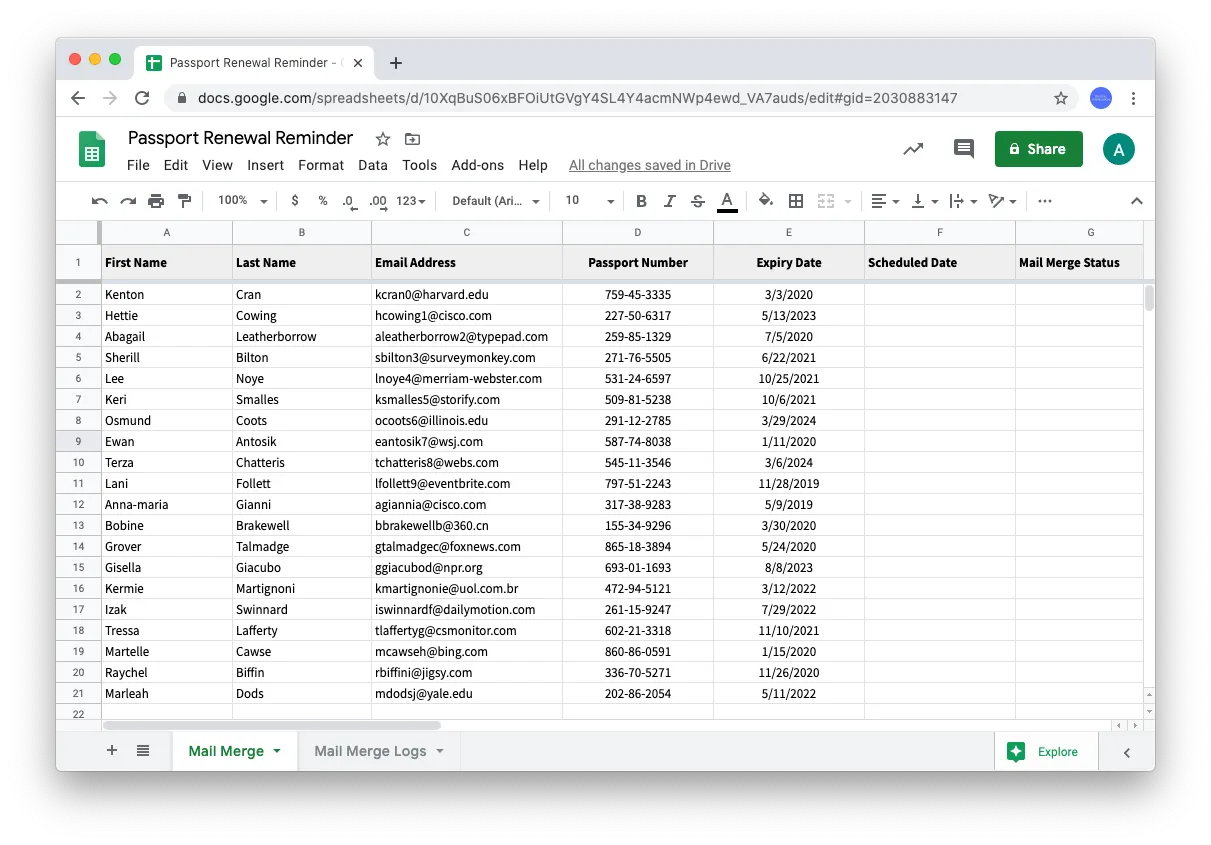
Task: Click the Explore button
Action: (x=1045, y=752)
